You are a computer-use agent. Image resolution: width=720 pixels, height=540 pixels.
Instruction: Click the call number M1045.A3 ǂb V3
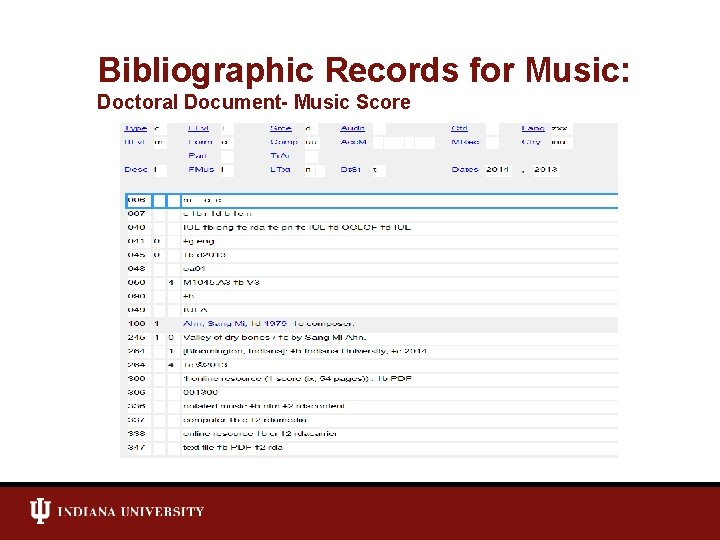point(221,282)
